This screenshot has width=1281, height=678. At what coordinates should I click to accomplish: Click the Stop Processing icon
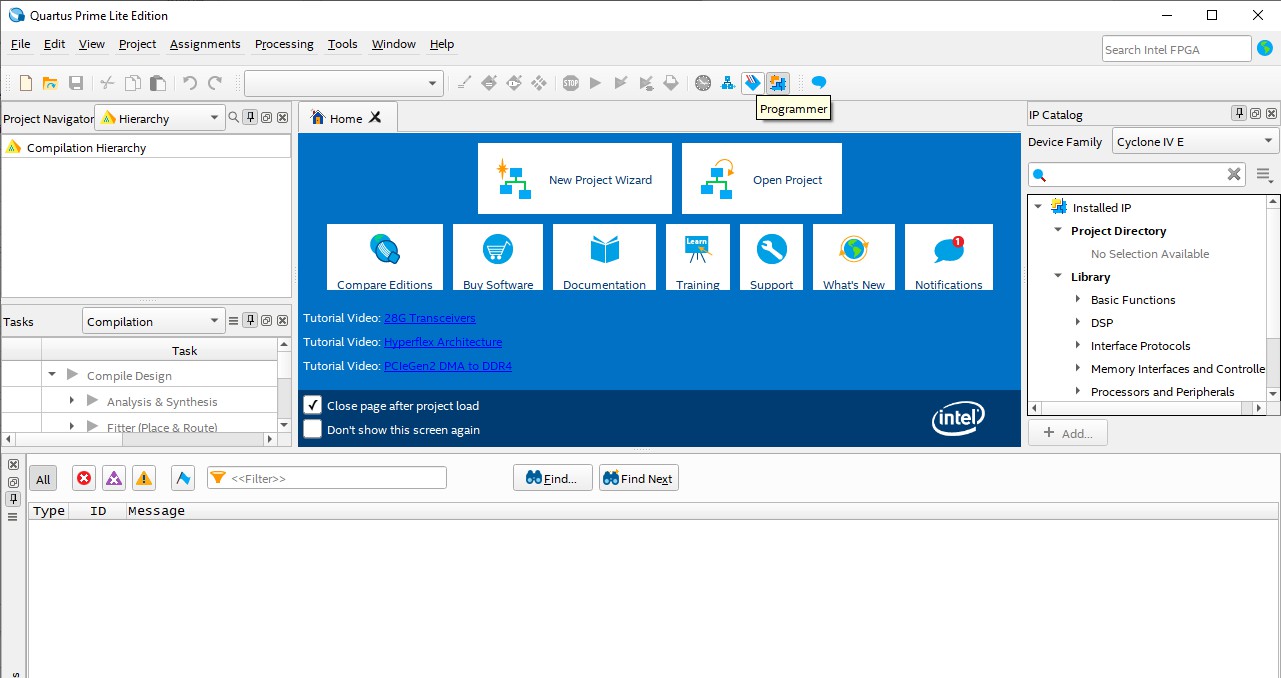tap(570, 83)
